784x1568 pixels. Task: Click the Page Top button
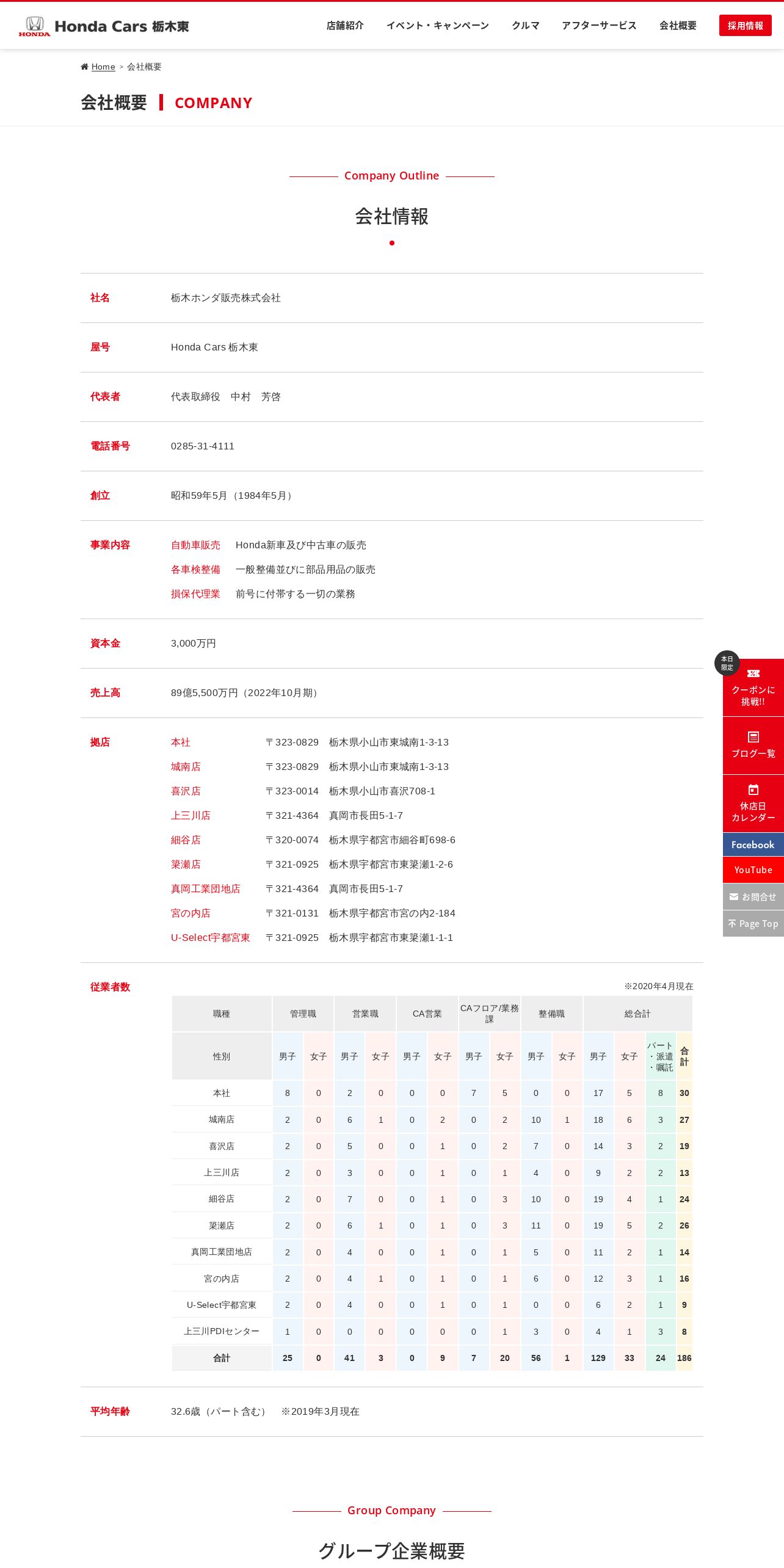[753, 924]
